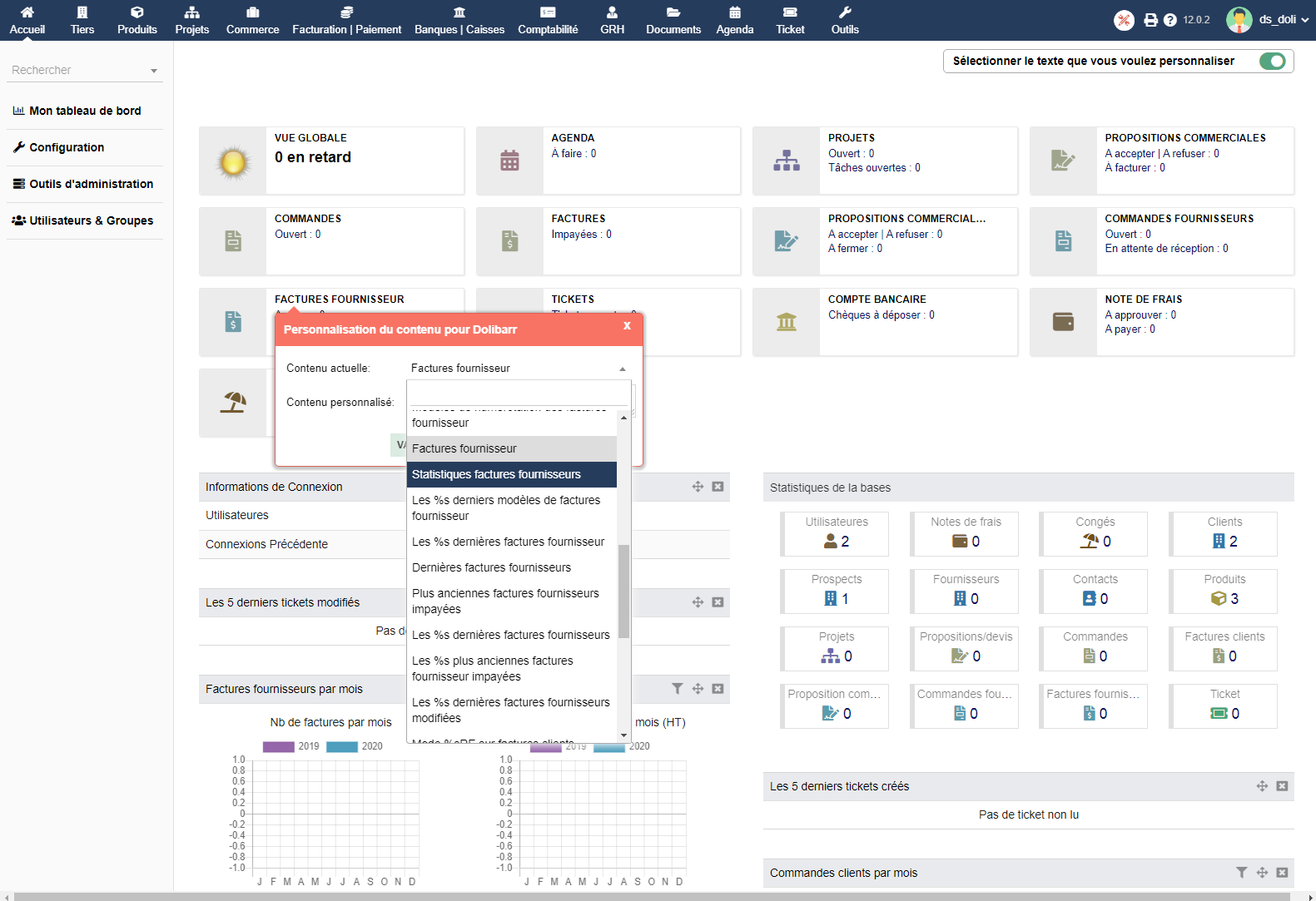Click the 12.0.2 version number
Image resolution: width=1316 pixels, height=901 pixels.
click(x=1197, y=20)
